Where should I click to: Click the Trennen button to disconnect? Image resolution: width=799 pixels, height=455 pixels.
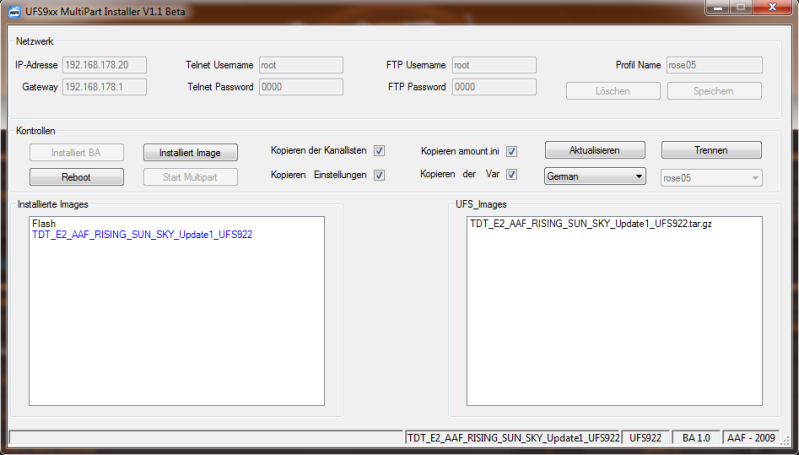tap(711, 150)
